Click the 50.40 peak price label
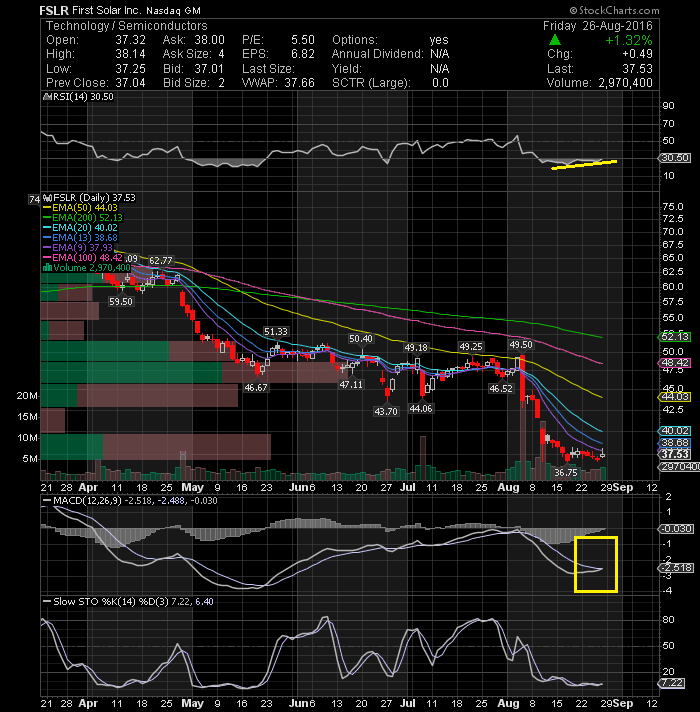Screen dimensions: 700x712 (360, 339)
